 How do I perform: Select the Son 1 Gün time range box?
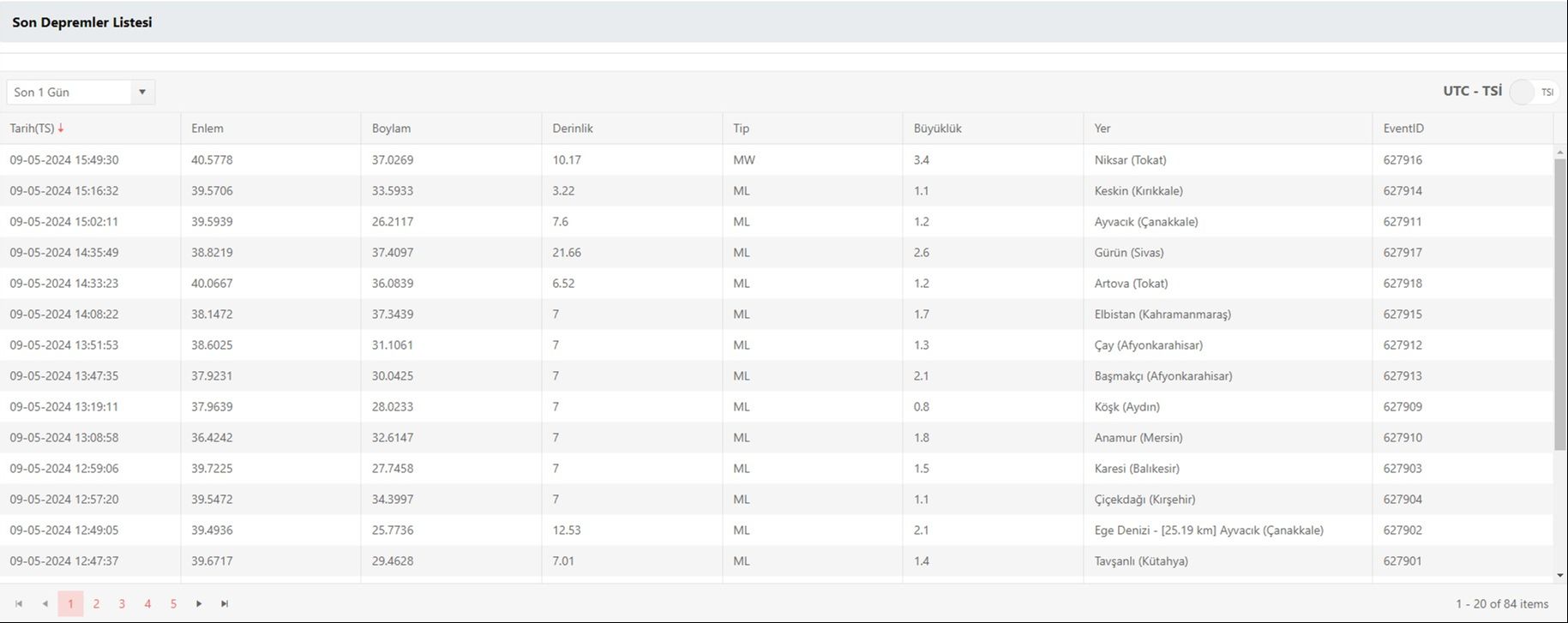(x=69, y=92)
